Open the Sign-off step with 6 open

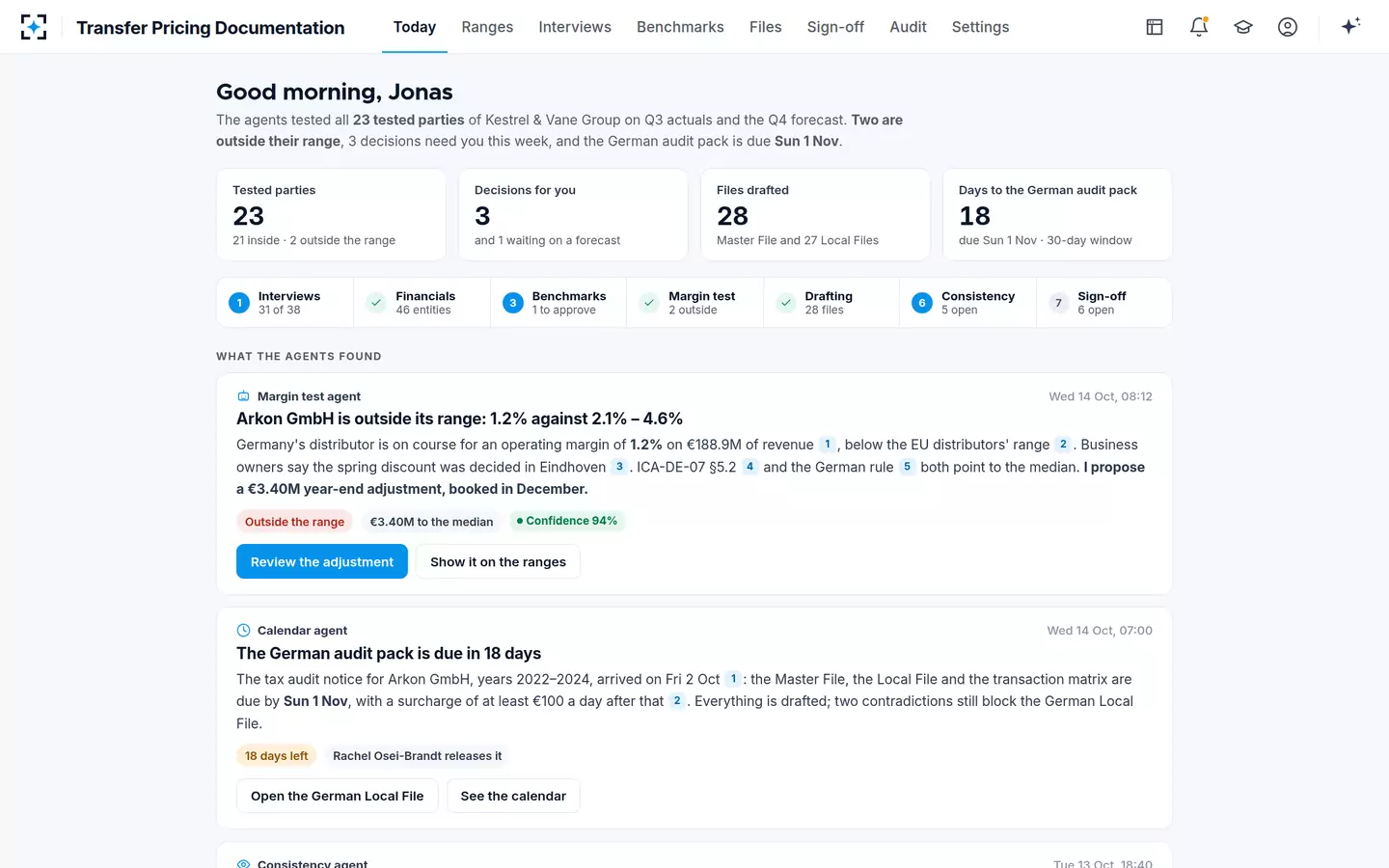(1104, 303)
